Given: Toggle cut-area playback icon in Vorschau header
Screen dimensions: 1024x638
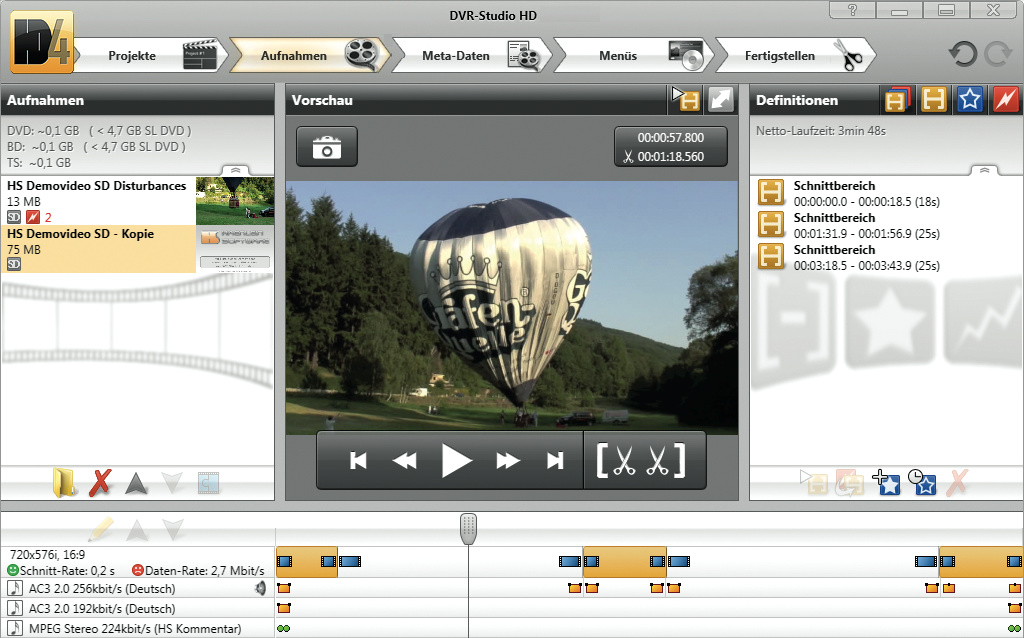Looking at the screenshot, I should click(685, 99).
